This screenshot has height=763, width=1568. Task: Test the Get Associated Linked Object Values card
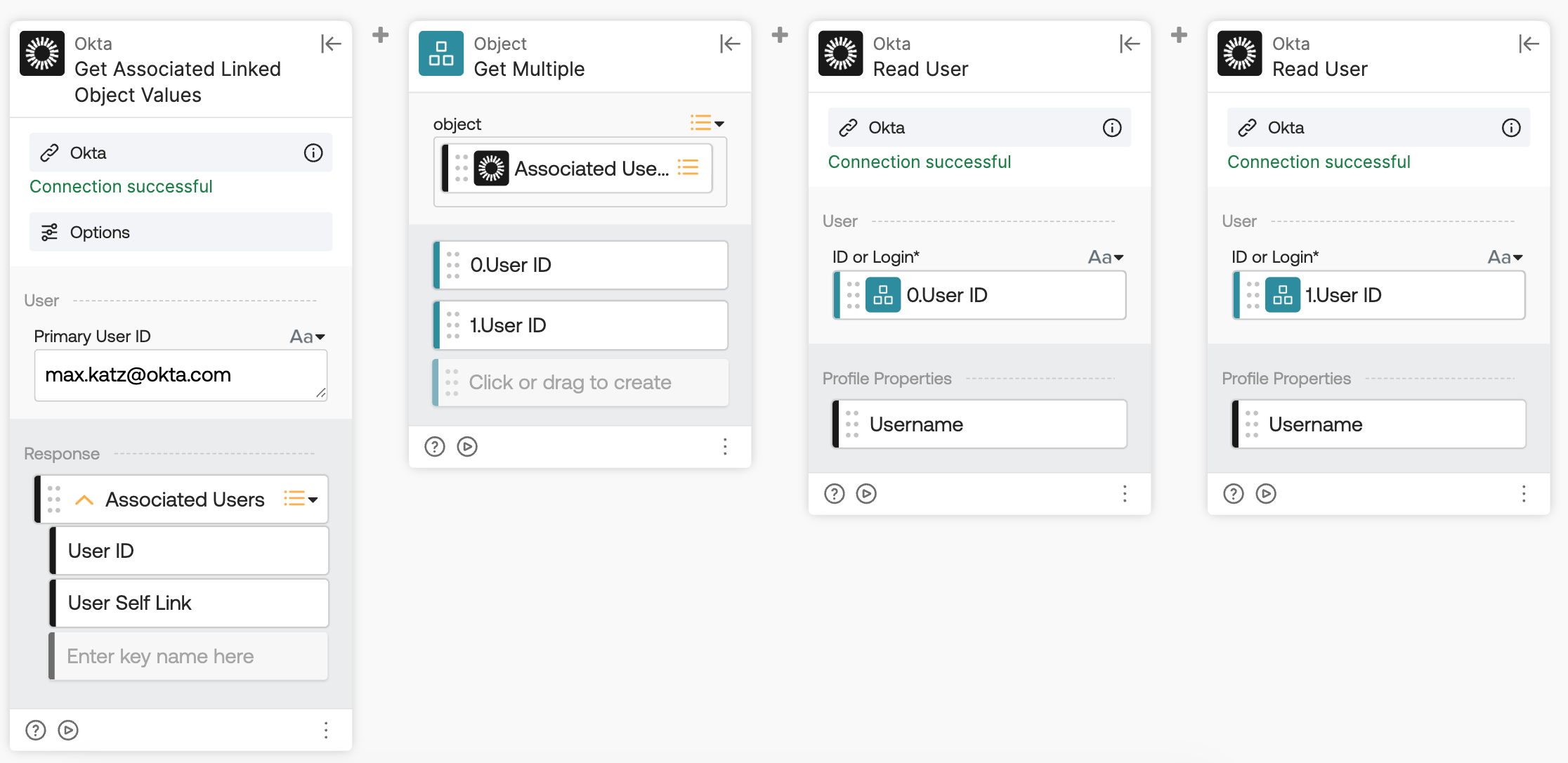[68, 730]
